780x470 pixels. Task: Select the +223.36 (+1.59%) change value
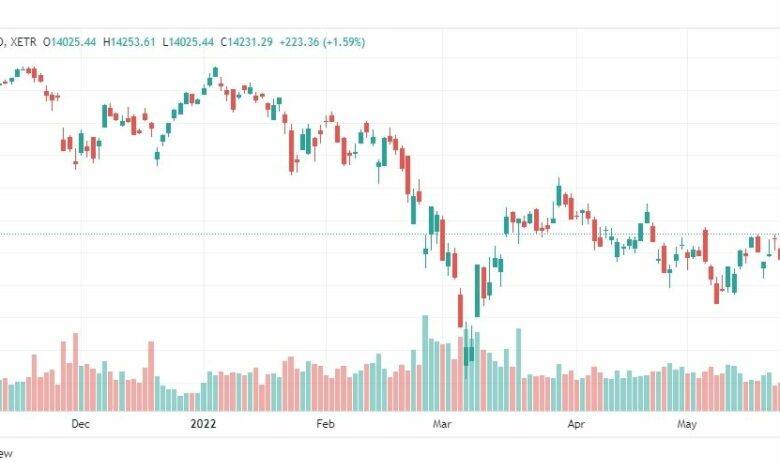[322, 42]
